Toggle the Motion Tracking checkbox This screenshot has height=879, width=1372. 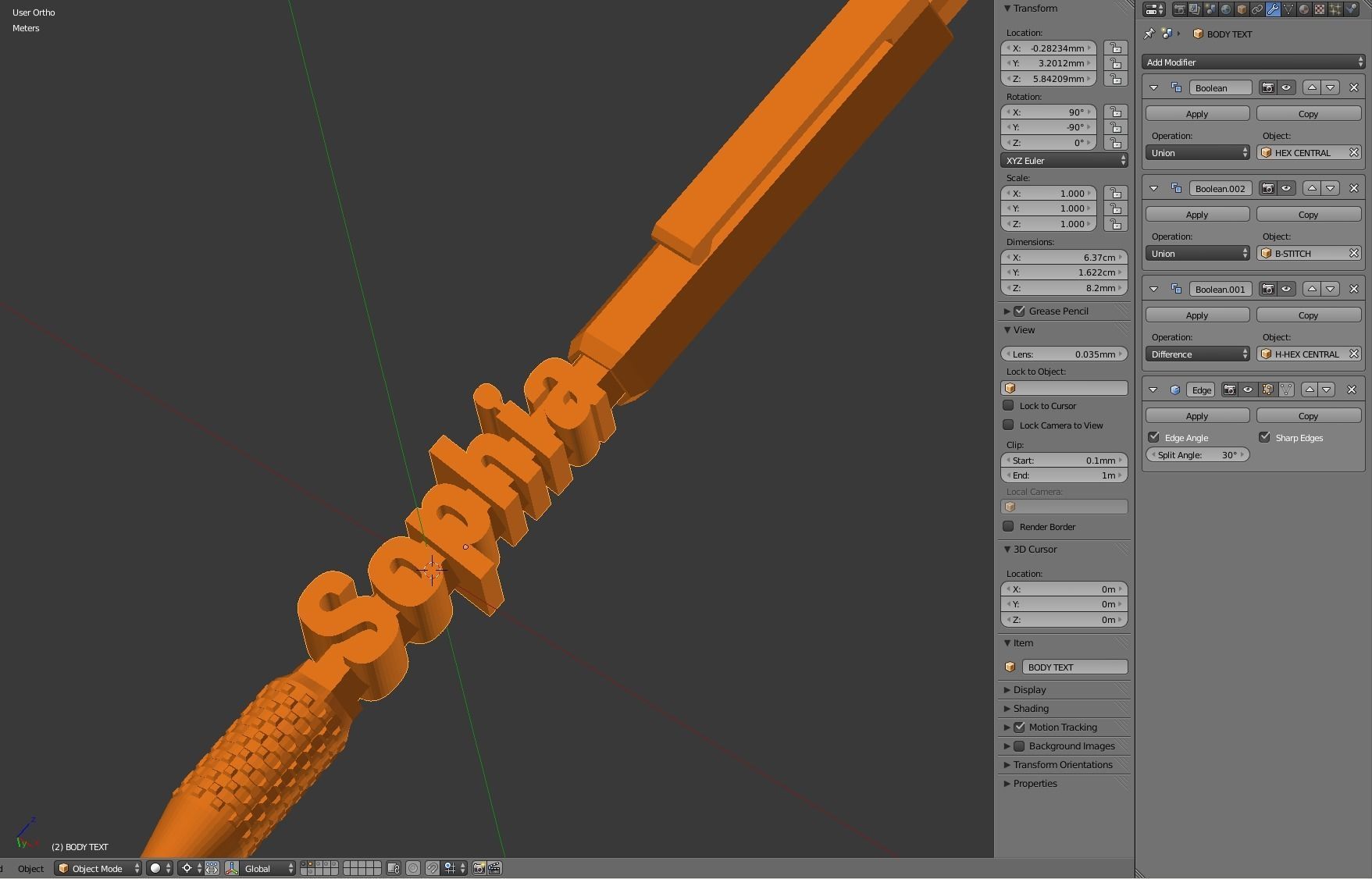coord(1020,727)
